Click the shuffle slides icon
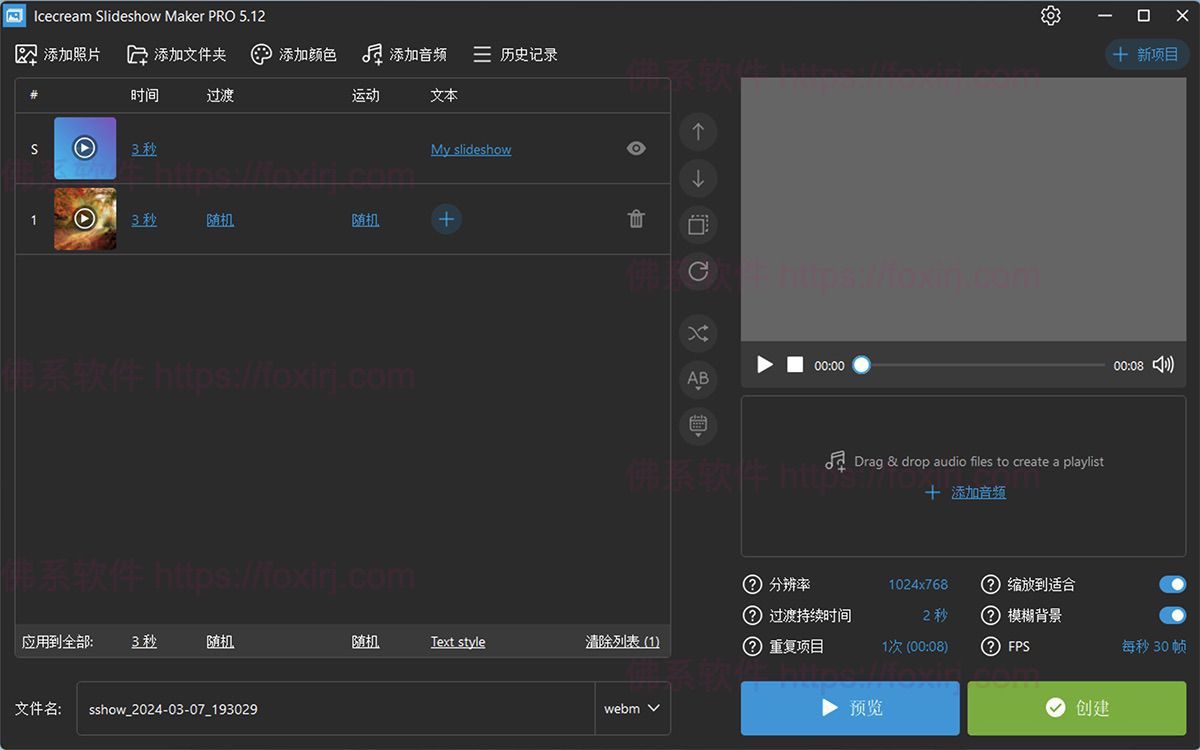 coord(698,333)
